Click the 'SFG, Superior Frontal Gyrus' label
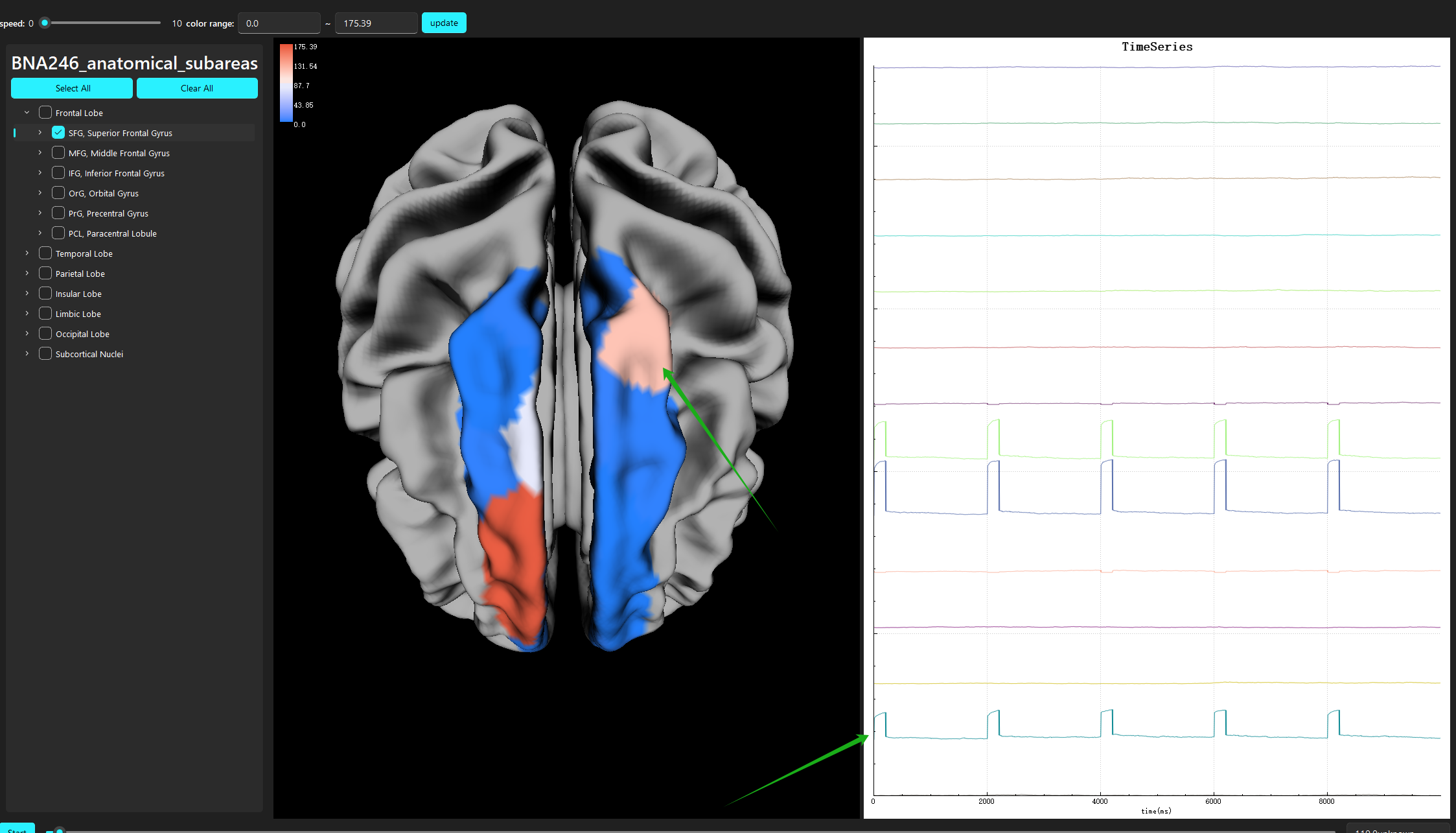 tap(121, 133)
